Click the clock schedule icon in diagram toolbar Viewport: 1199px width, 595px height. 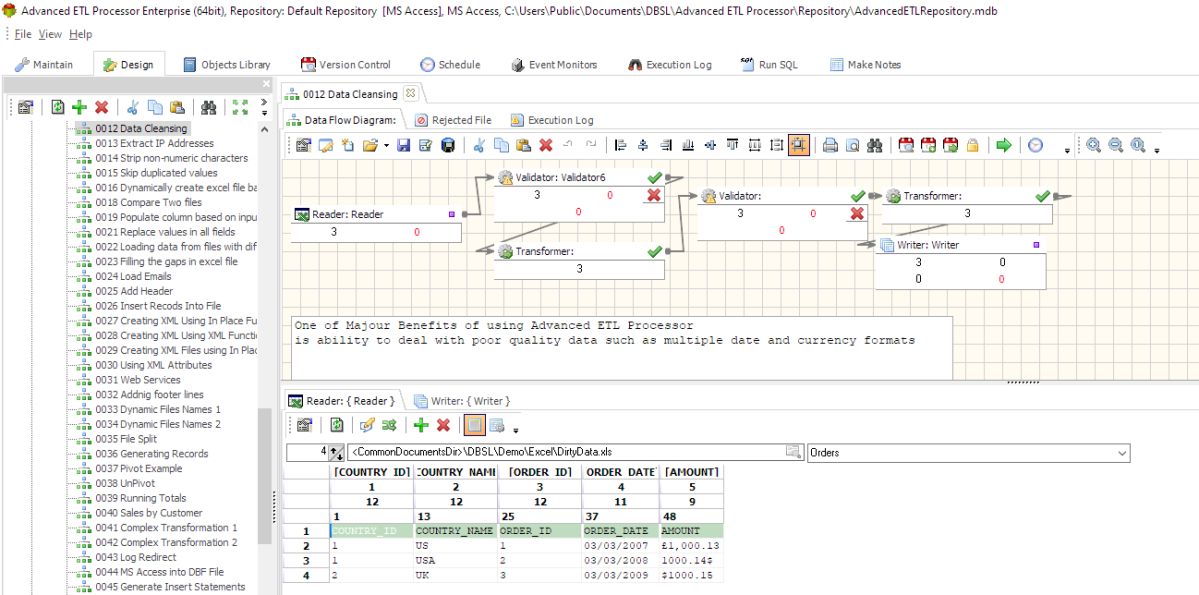[x=1035, y=145]
